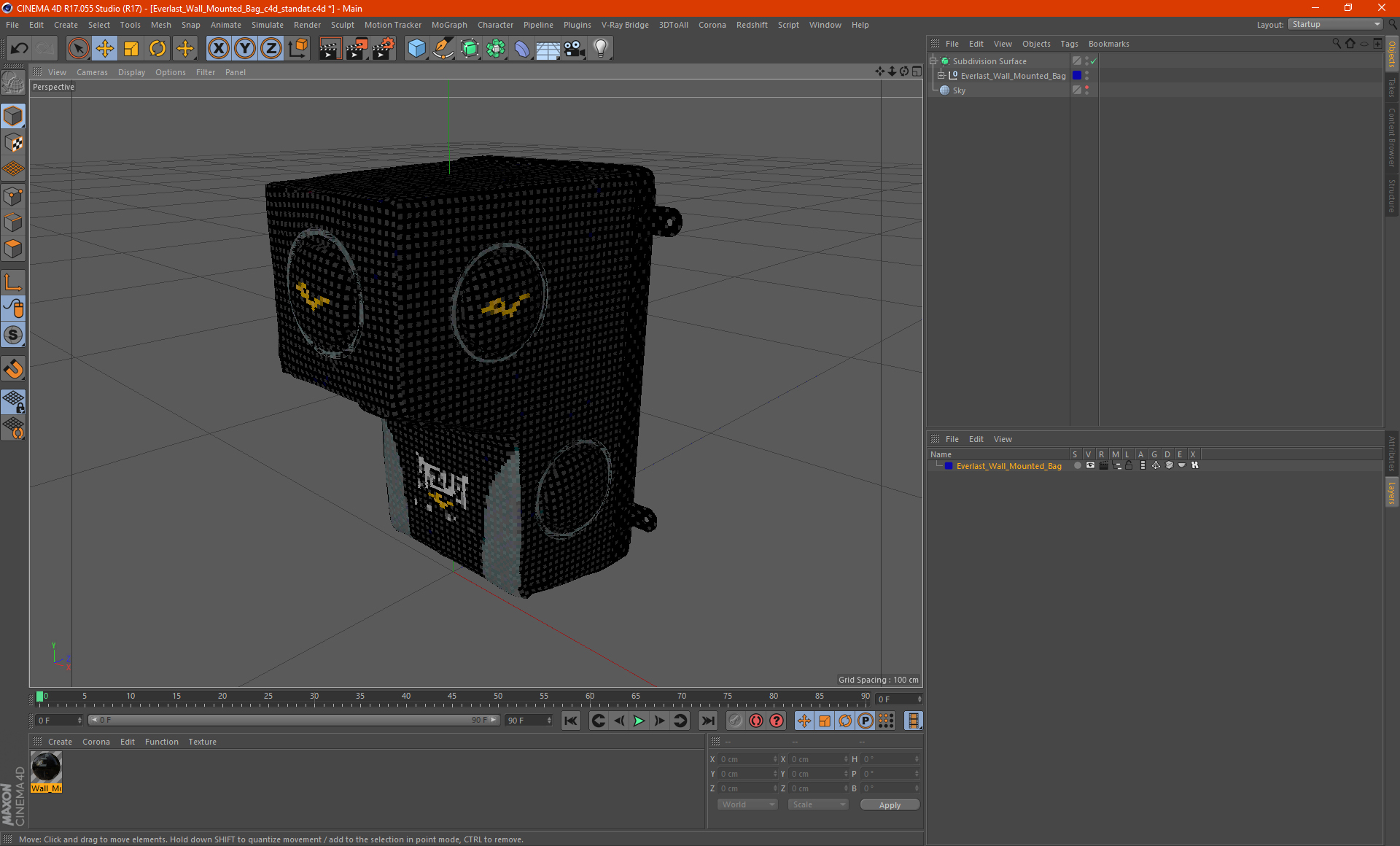Open the Mesh menu
This screenshot has width=1400, height=846.
[160, 25]
